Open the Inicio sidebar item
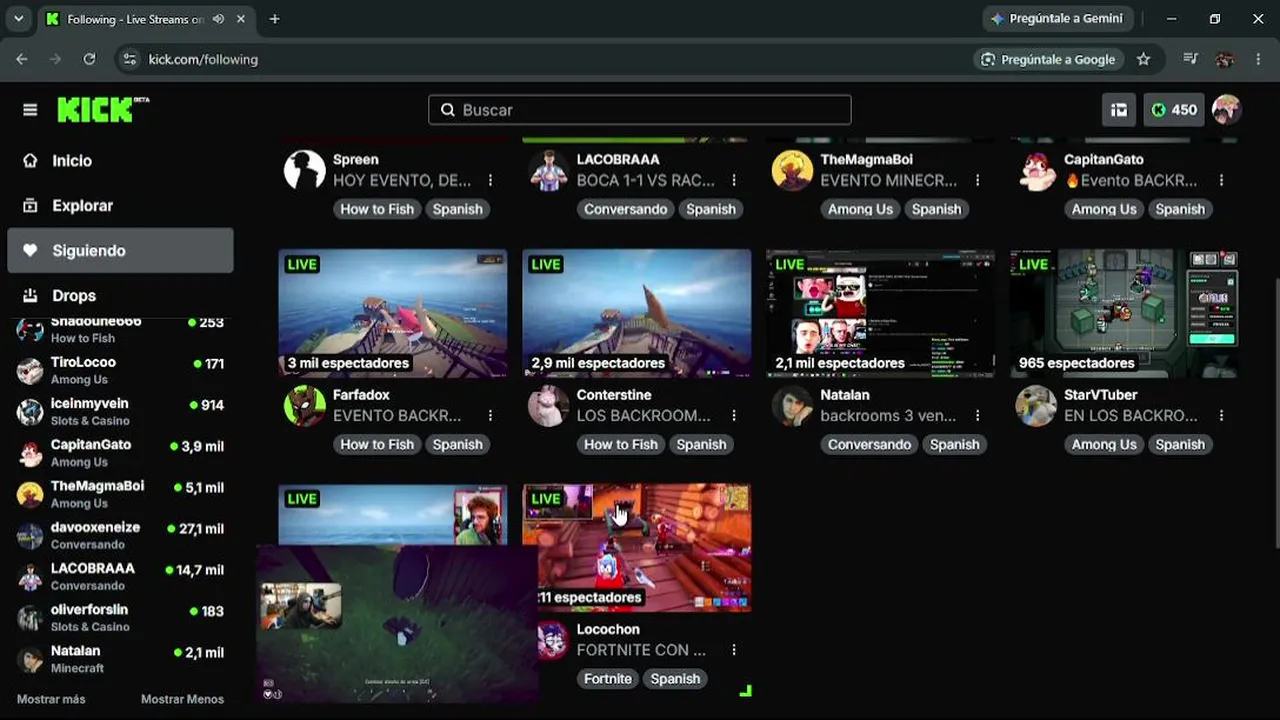This screenshot has width=1280, height=720. tap(120, 161)
